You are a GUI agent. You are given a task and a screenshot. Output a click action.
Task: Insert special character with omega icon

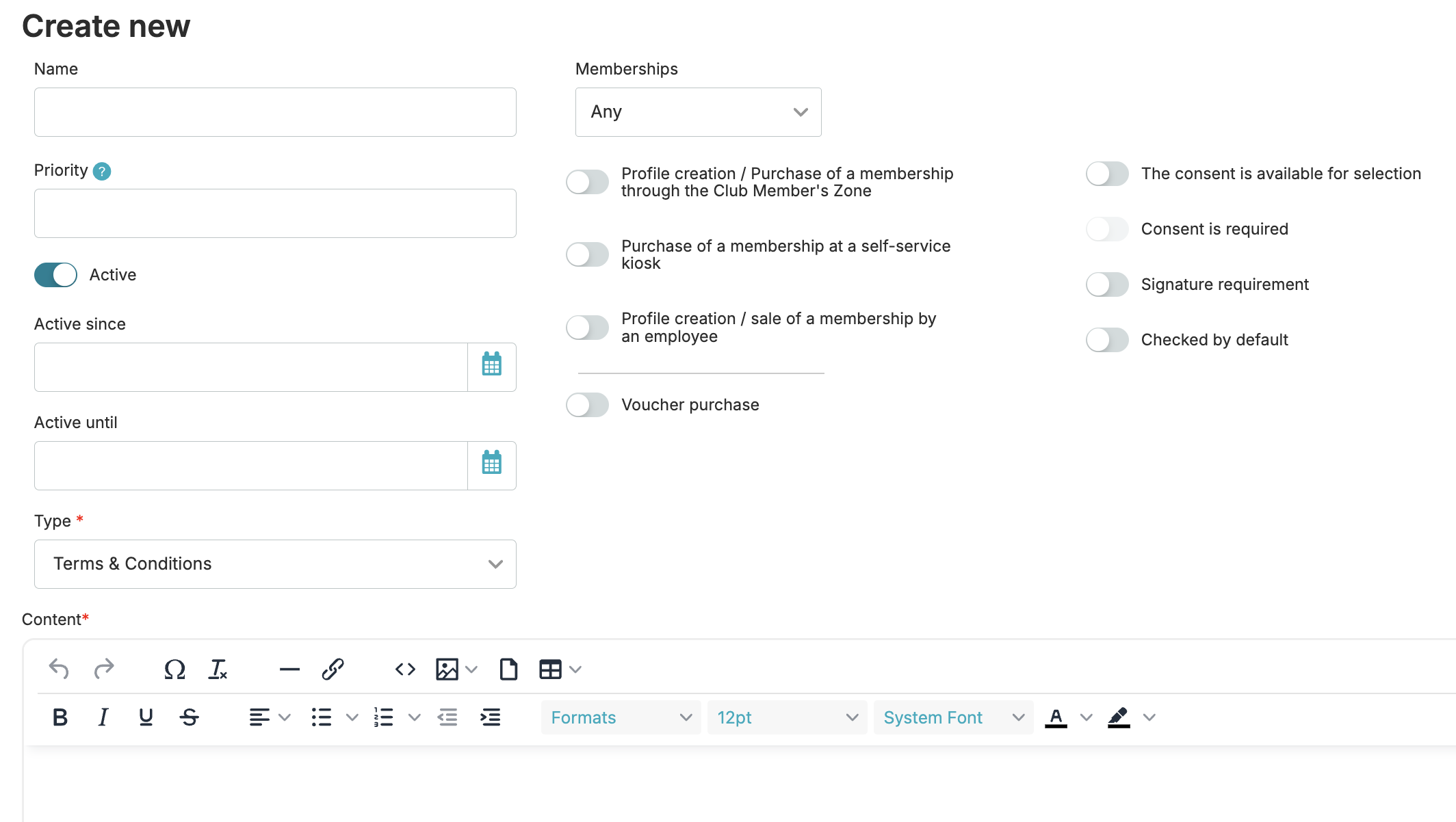(x=174, y=669)
